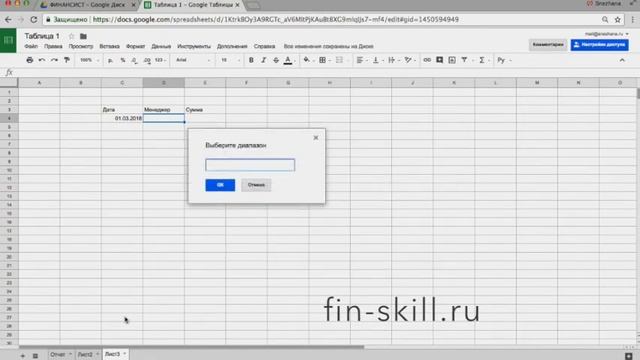Screen dimensions: 640x360
Task: Open the Arial font dropdown
Action: [193, 60]
